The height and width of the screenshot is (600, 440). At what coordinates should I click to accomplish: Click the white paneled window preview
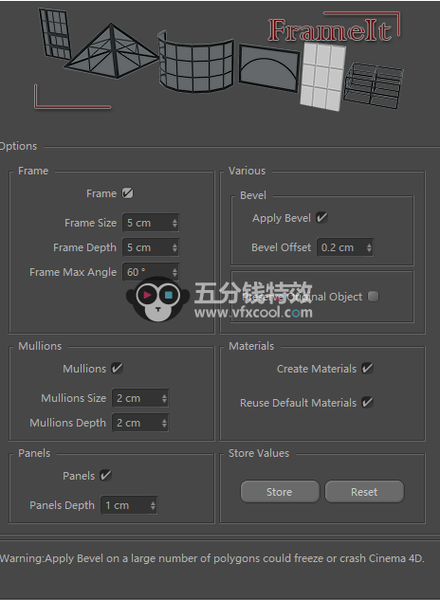[x=322, y=77]
